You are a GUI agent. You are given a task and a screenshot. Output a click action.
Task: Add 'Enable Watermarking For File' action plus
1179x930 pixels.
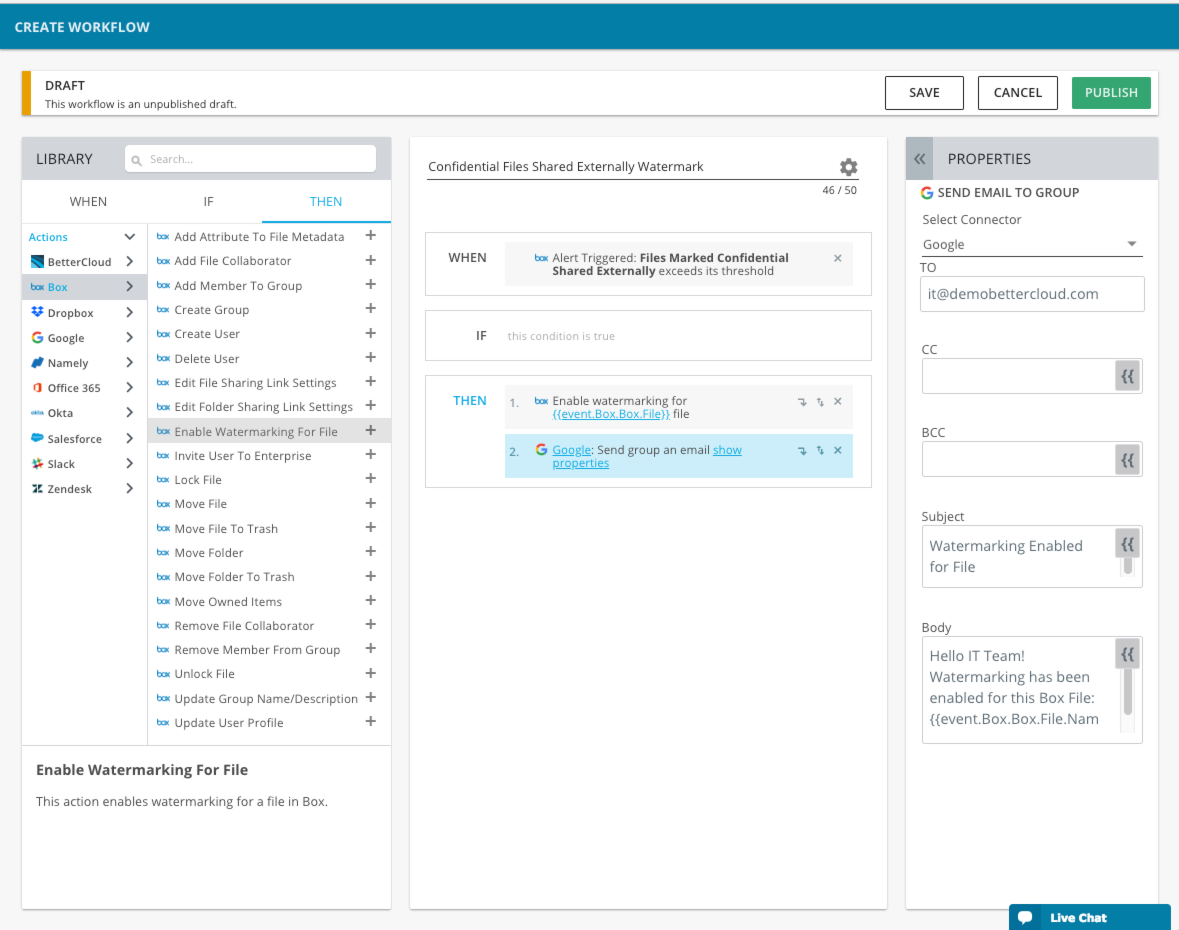click(x=371, y=430)
